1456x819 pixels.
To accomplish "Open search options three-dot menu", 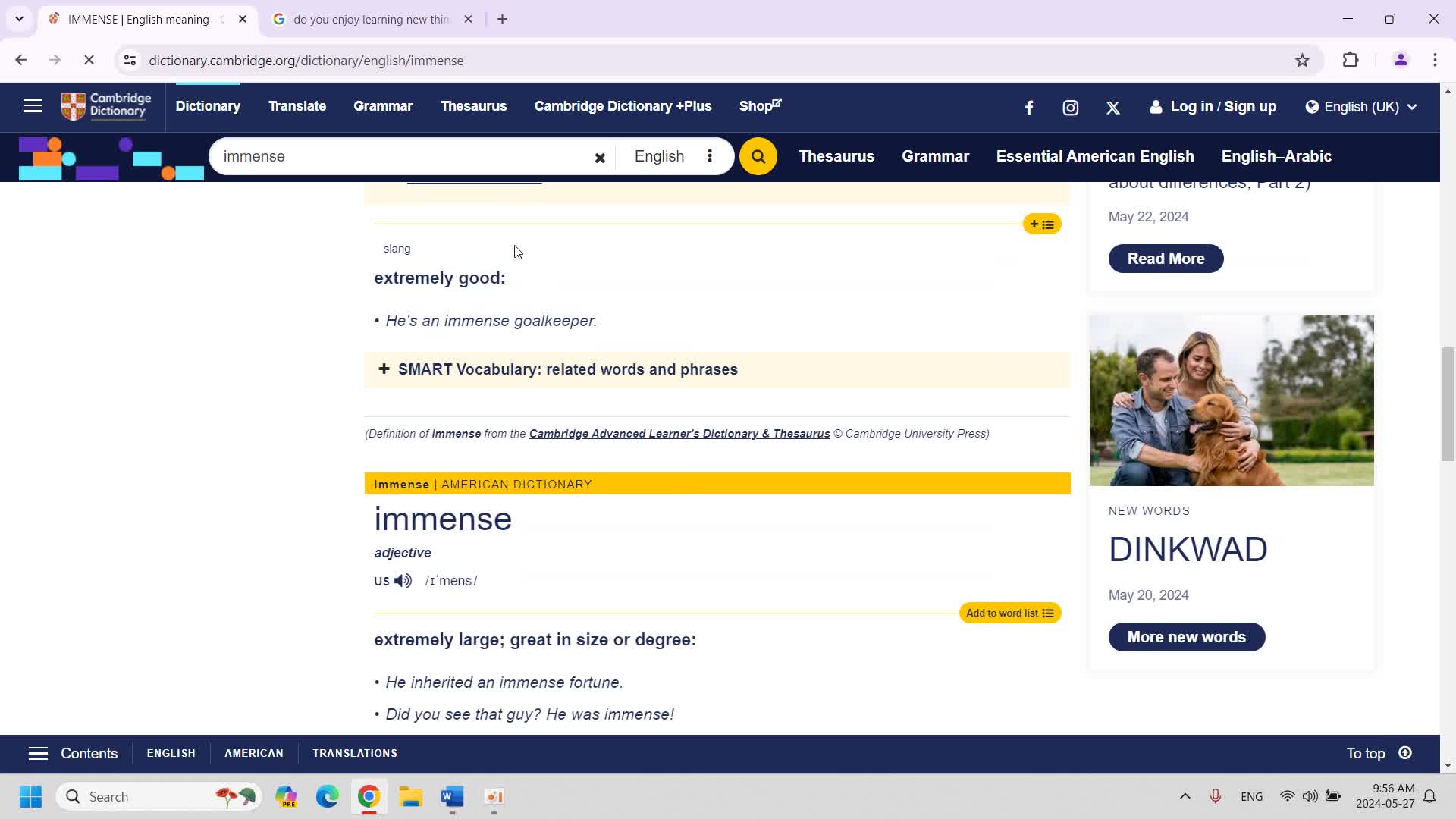I will 709,156.
